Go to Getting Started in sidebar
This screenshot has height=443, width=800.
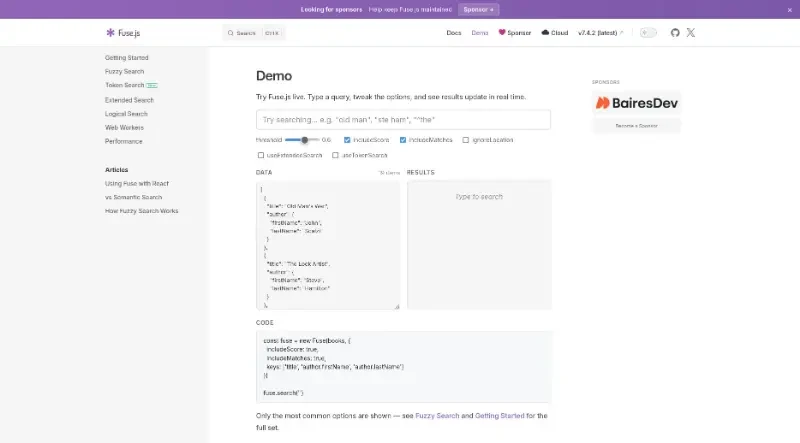coord(127,58)
